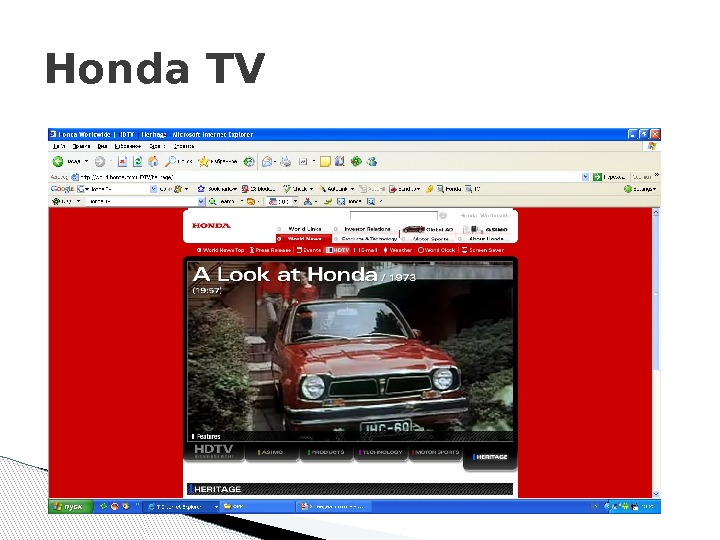Open the Mail envelope toolbar icon
Screen dimensions: 720x540
(267, 161)
